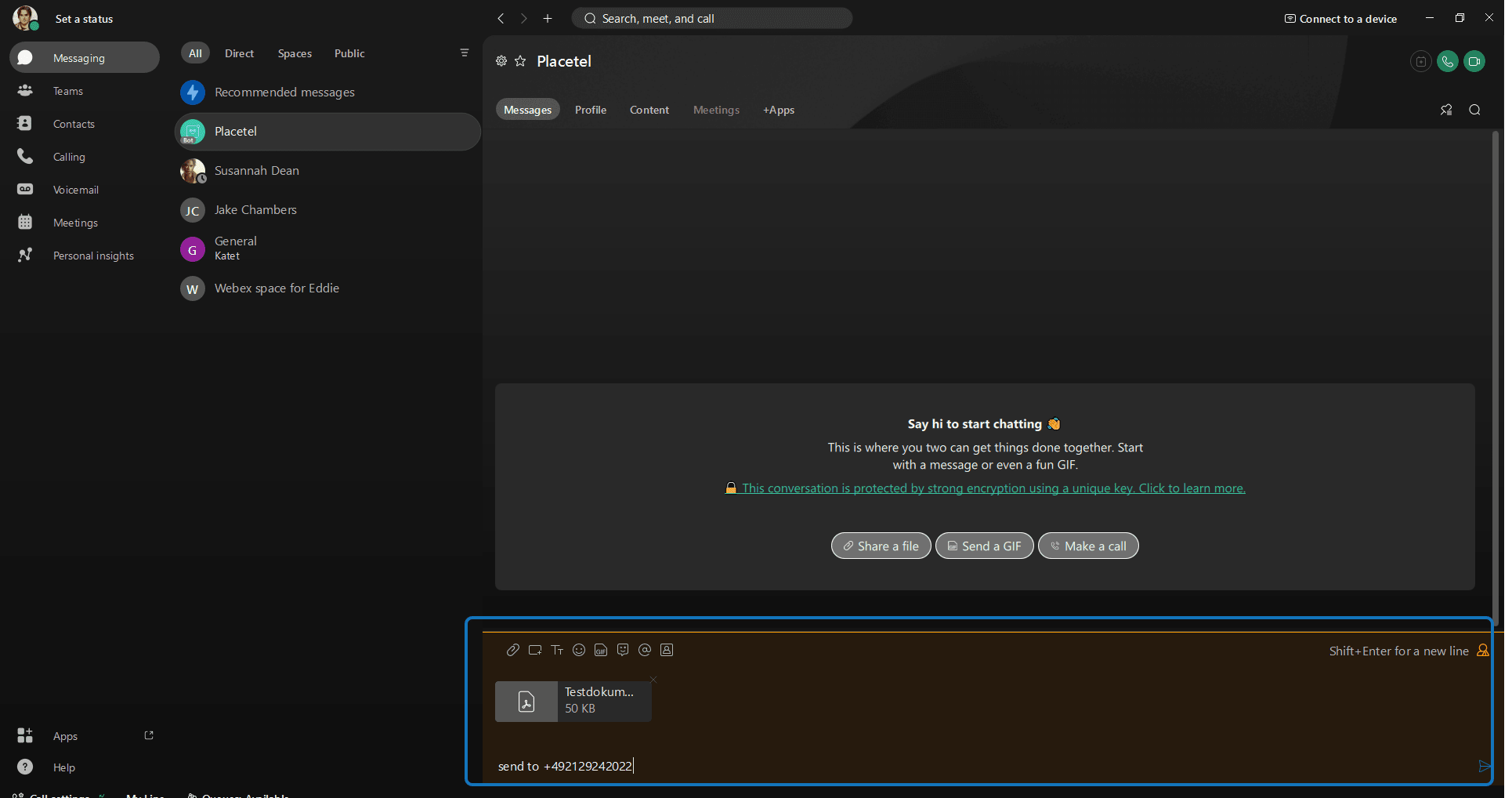Select the All filter tab

[195, 53]
